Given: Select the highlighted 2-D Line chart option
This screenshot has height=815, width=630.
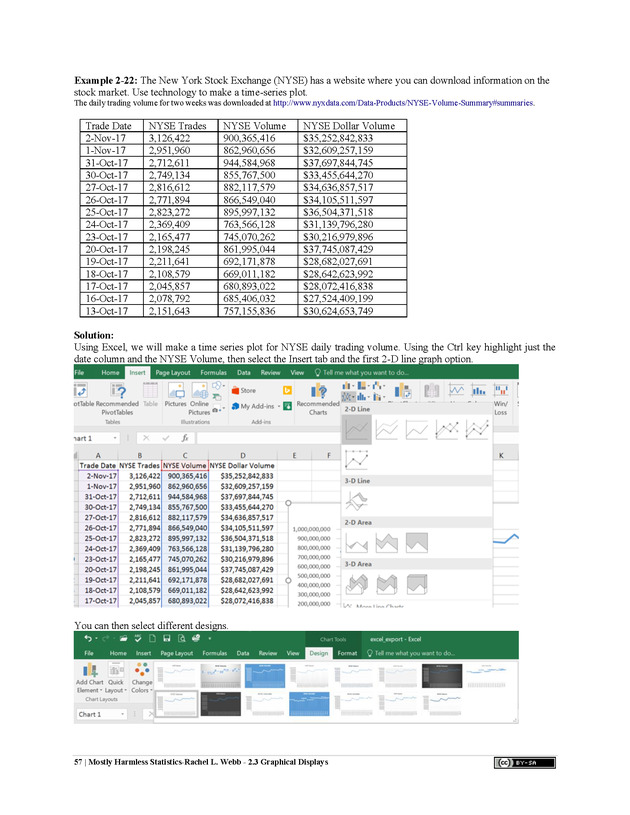Looking at the screenshot, I should tap(357, 430).
